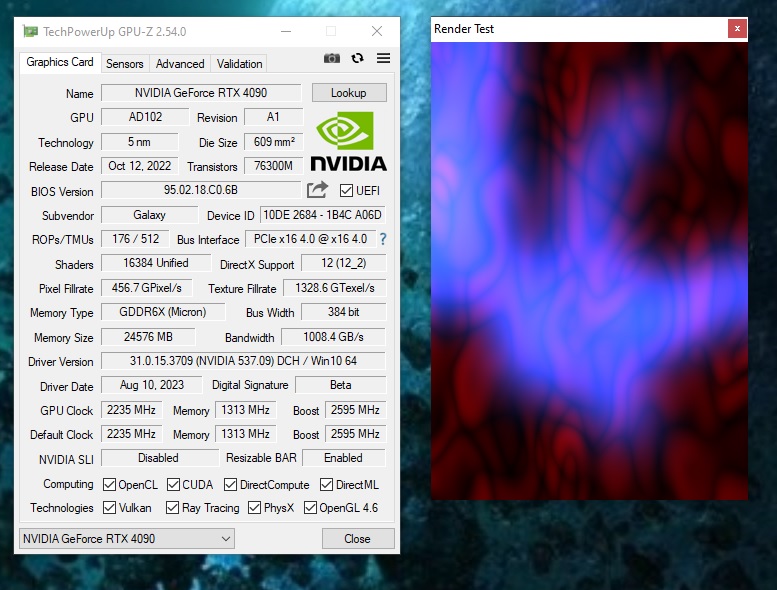The image size is (777, 590).
Task: Click the refresh arrows icon in GPU-Z
Action: 357,58
